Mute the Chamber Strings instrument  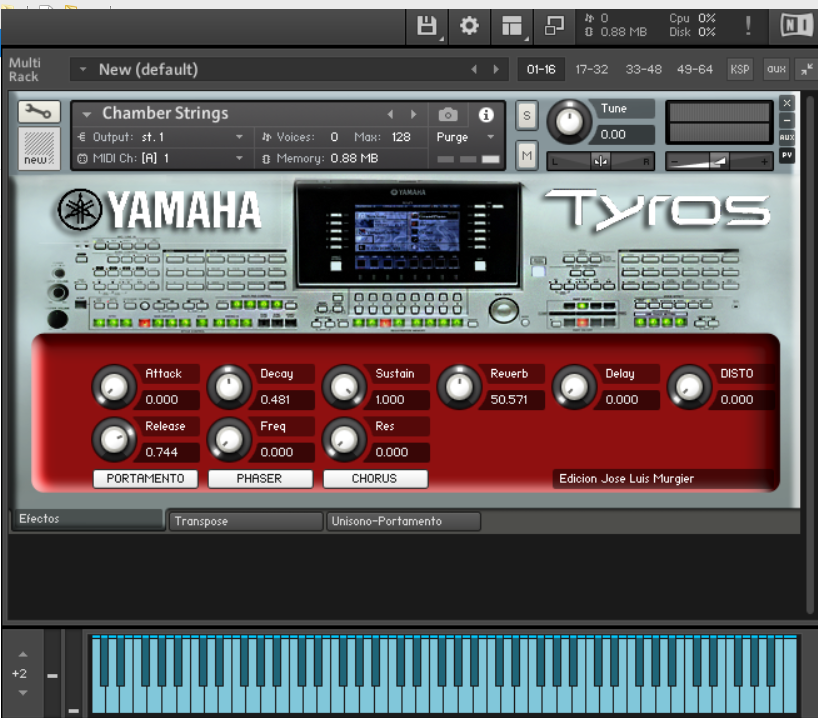(527, 155)
